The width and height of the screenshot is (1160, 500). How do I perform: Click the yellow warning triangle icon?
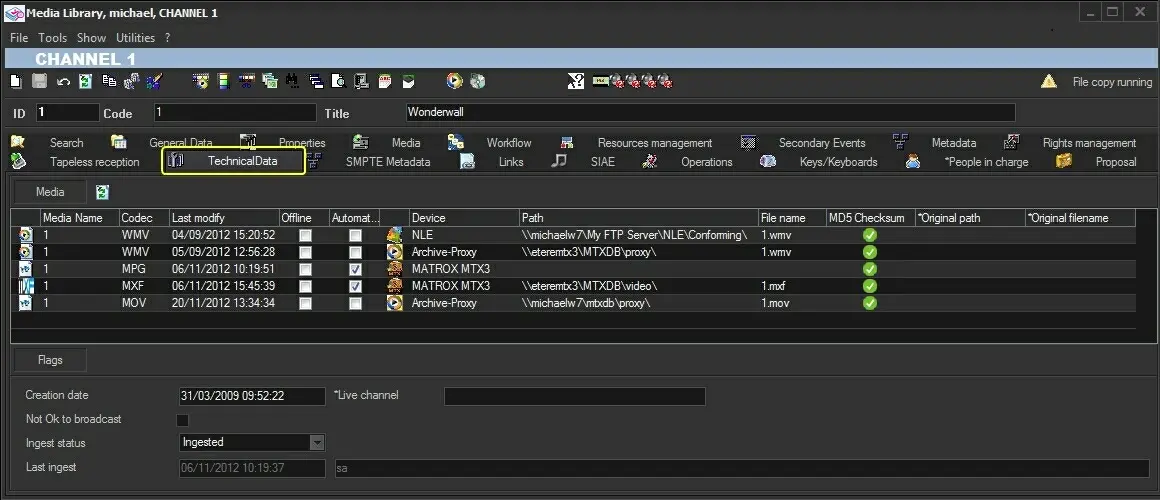(1048, 82)
